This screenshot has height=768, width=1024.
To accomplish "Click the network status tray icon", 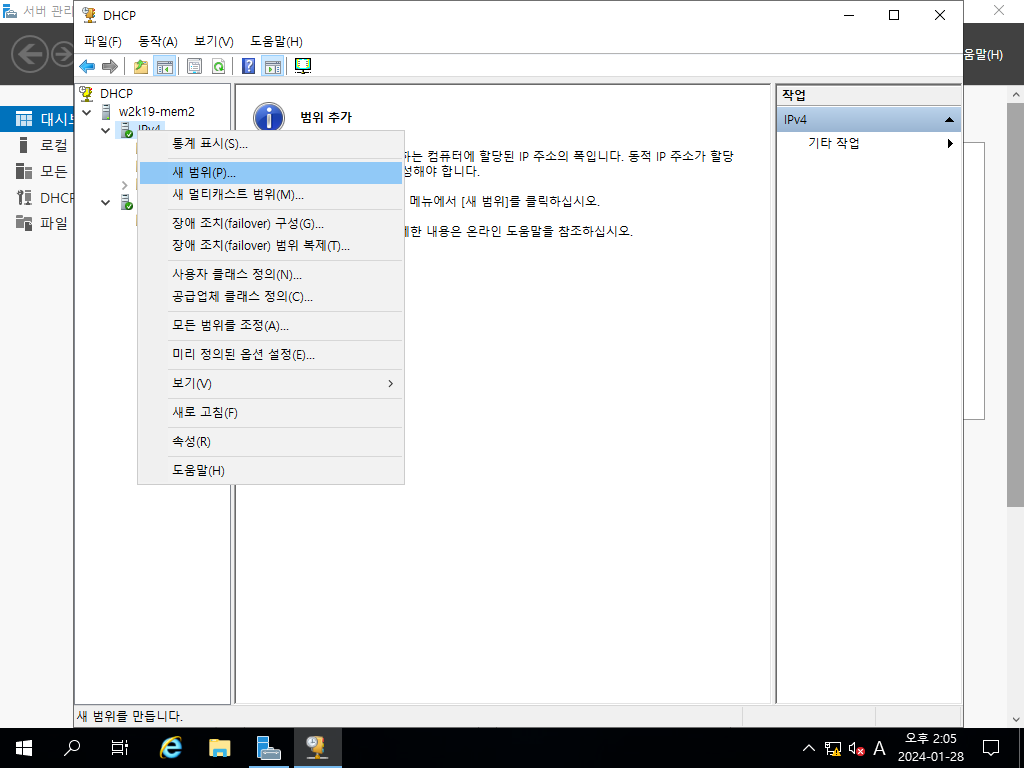I will [x=832, y=748].
